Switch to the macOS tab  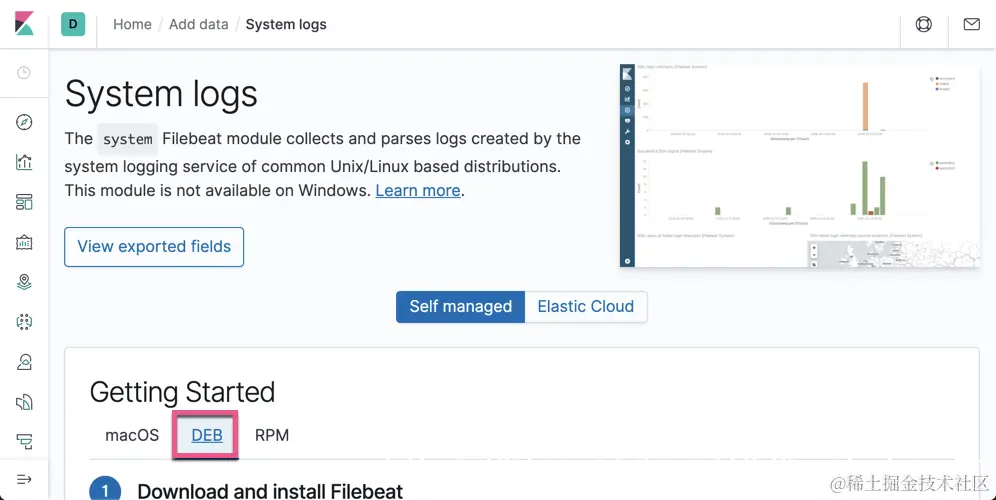(x=132, y=435)
